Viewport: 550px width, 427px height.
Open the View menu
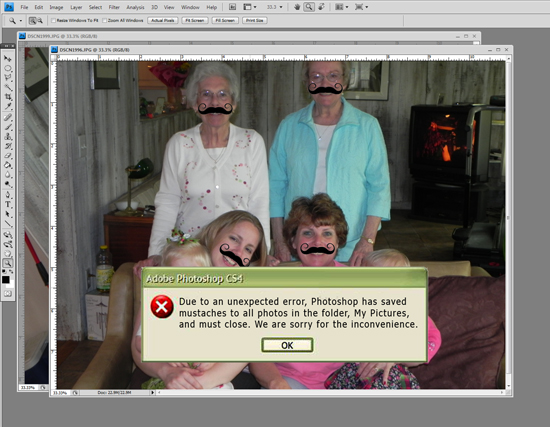169,7
